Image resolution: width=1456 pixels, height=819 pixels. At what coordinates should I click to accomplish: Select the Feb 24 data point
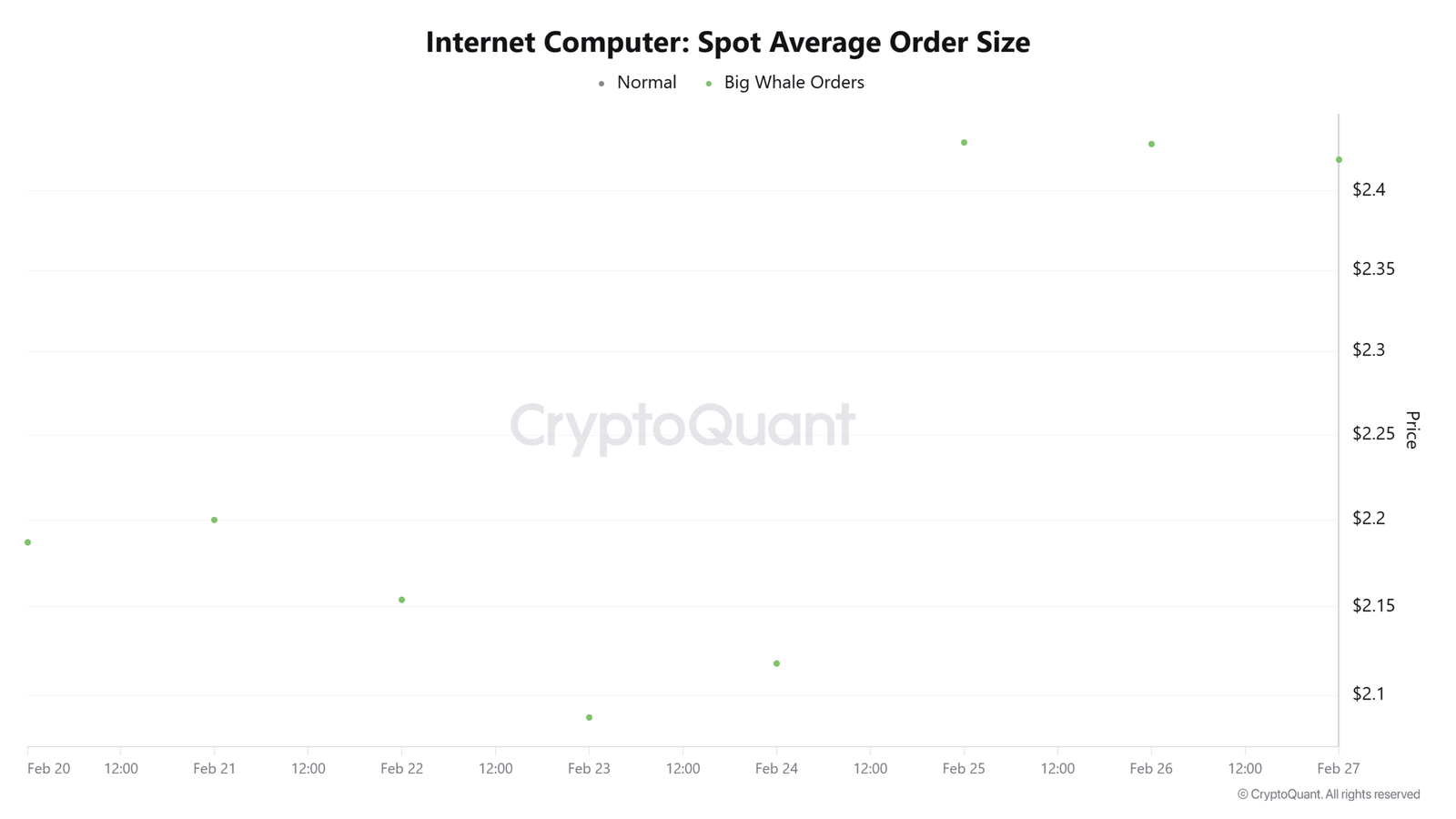776,663
